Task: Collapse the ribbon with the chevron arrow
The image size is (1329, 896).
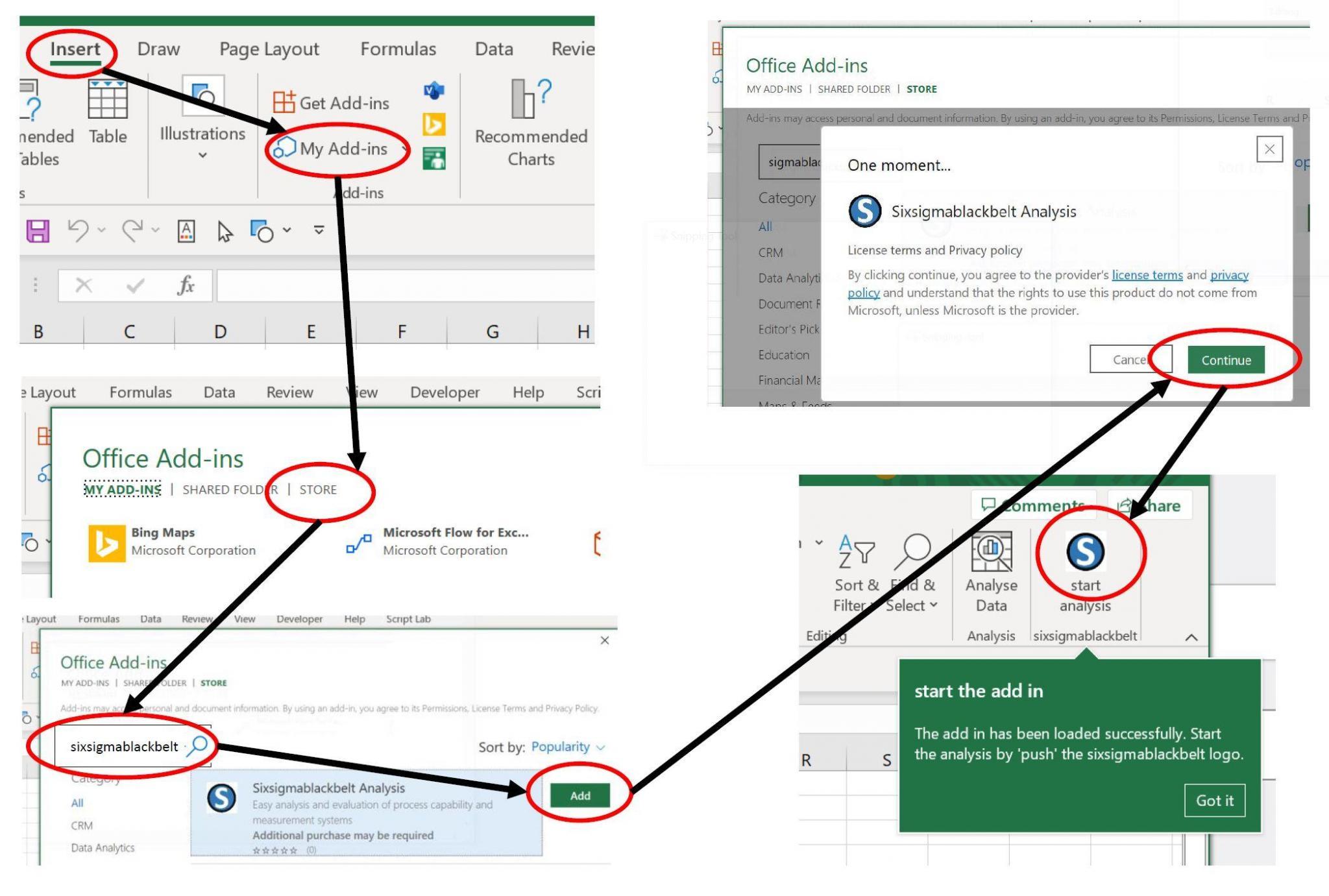Action: pyautogui.click(x=1190, y=637)
